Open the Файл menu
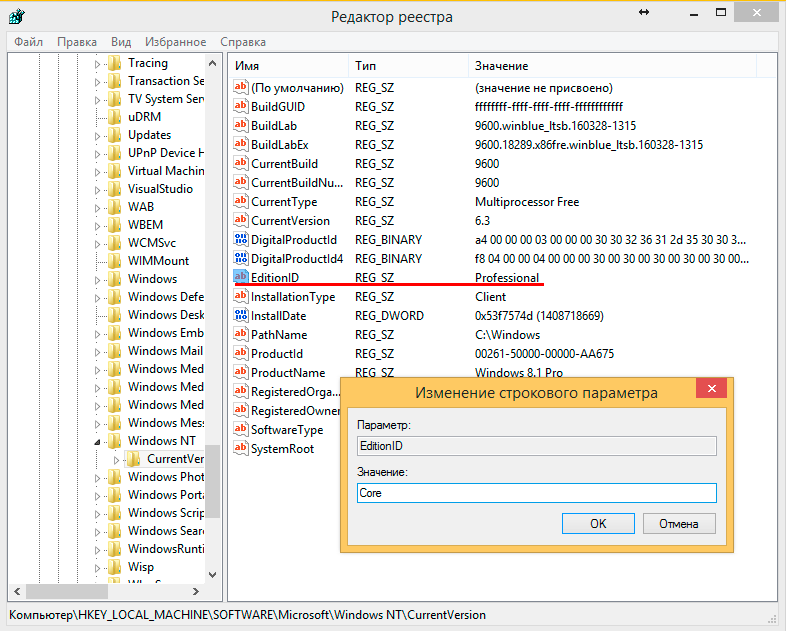 point(29,42)
